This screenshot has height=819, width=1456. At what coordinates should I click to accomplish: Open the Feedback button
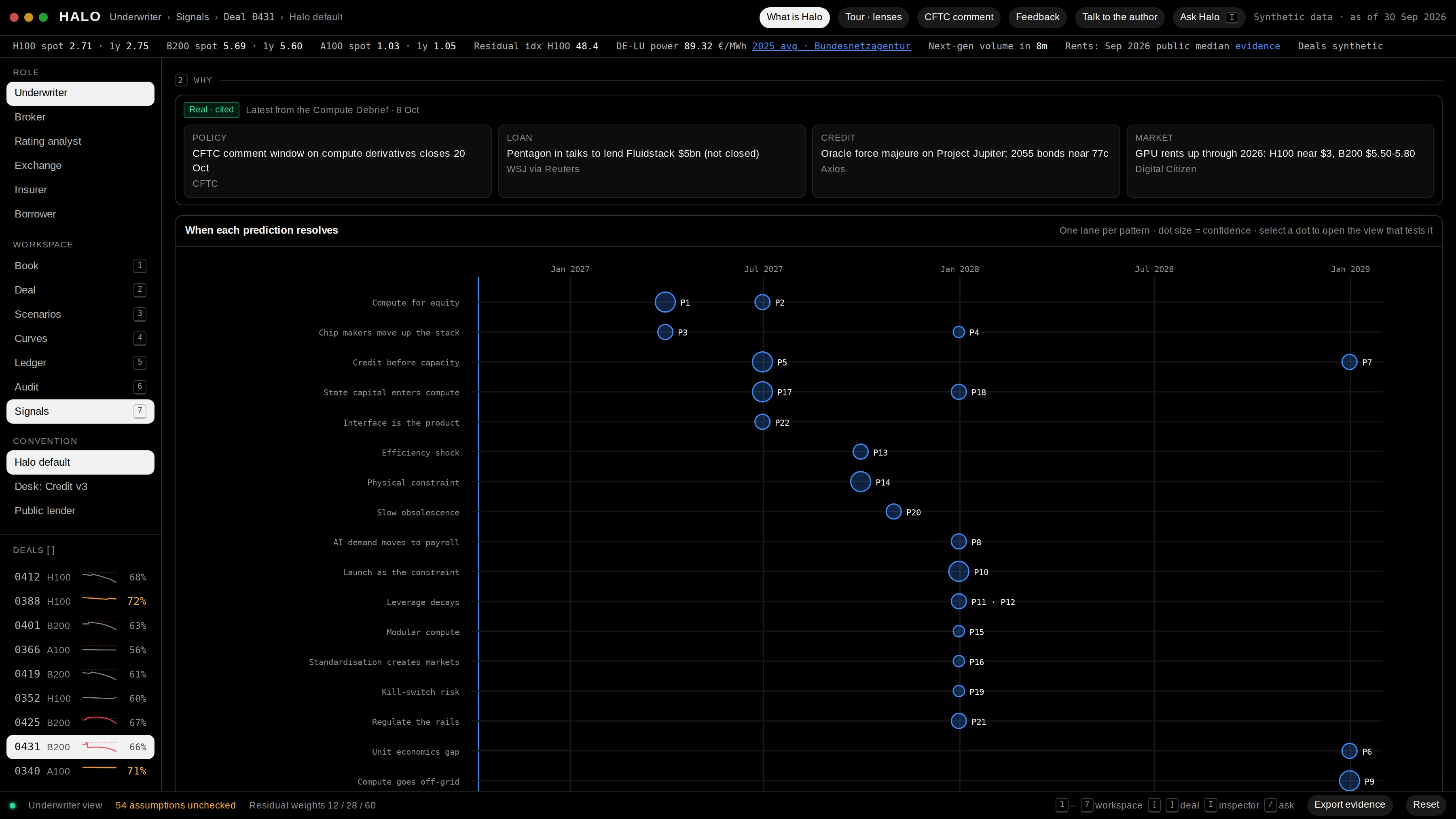pyautogui.click(x=1037, y=17)
